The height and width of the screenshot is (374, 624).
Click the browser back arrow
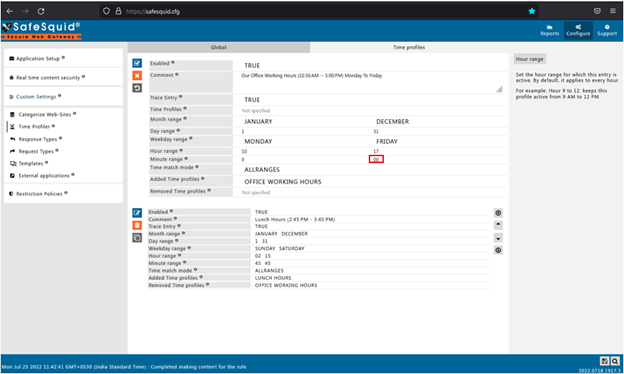tap(10, 11)
